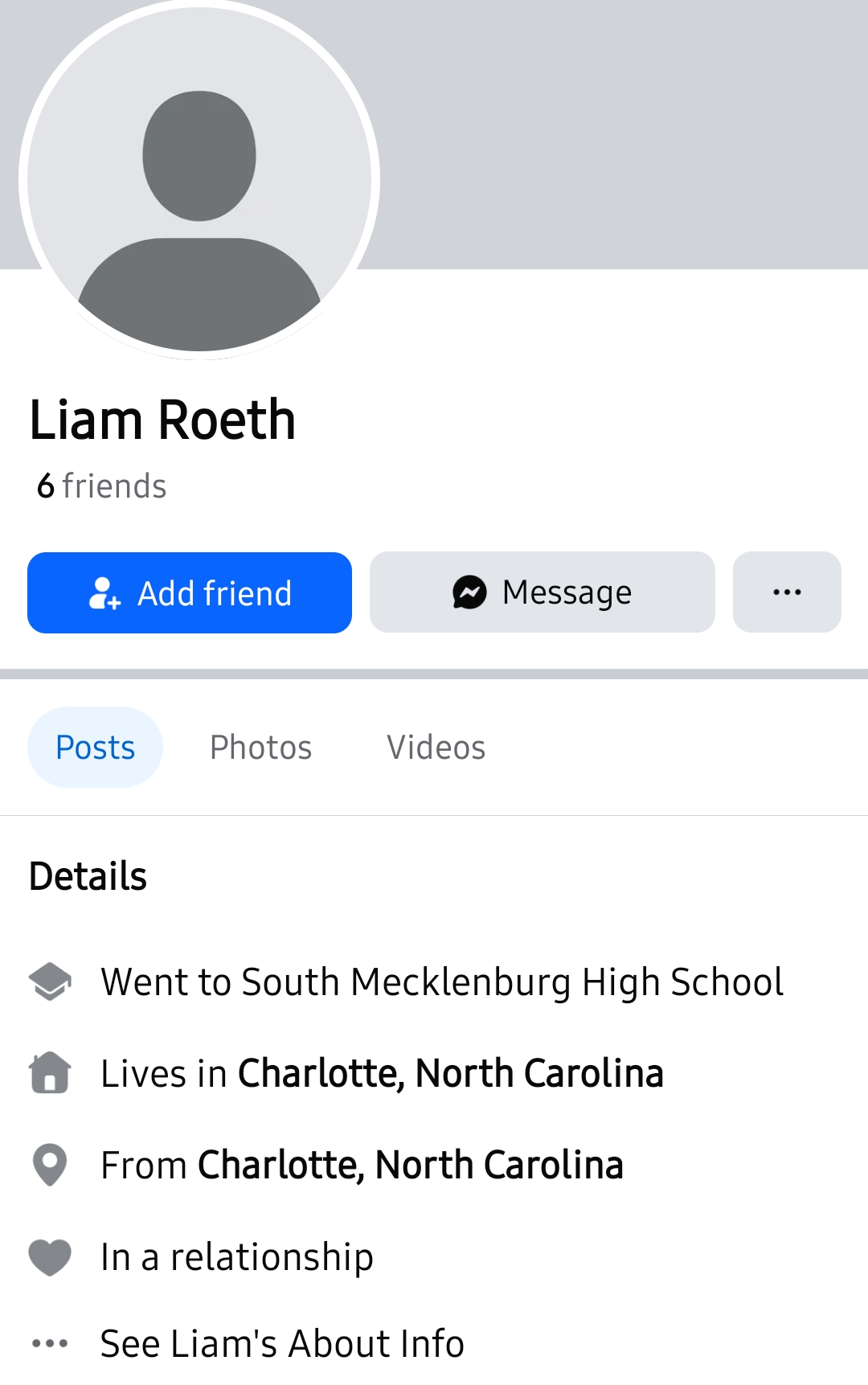Tap the ellipsis icon beside About Info

[x=50, y=1343]
